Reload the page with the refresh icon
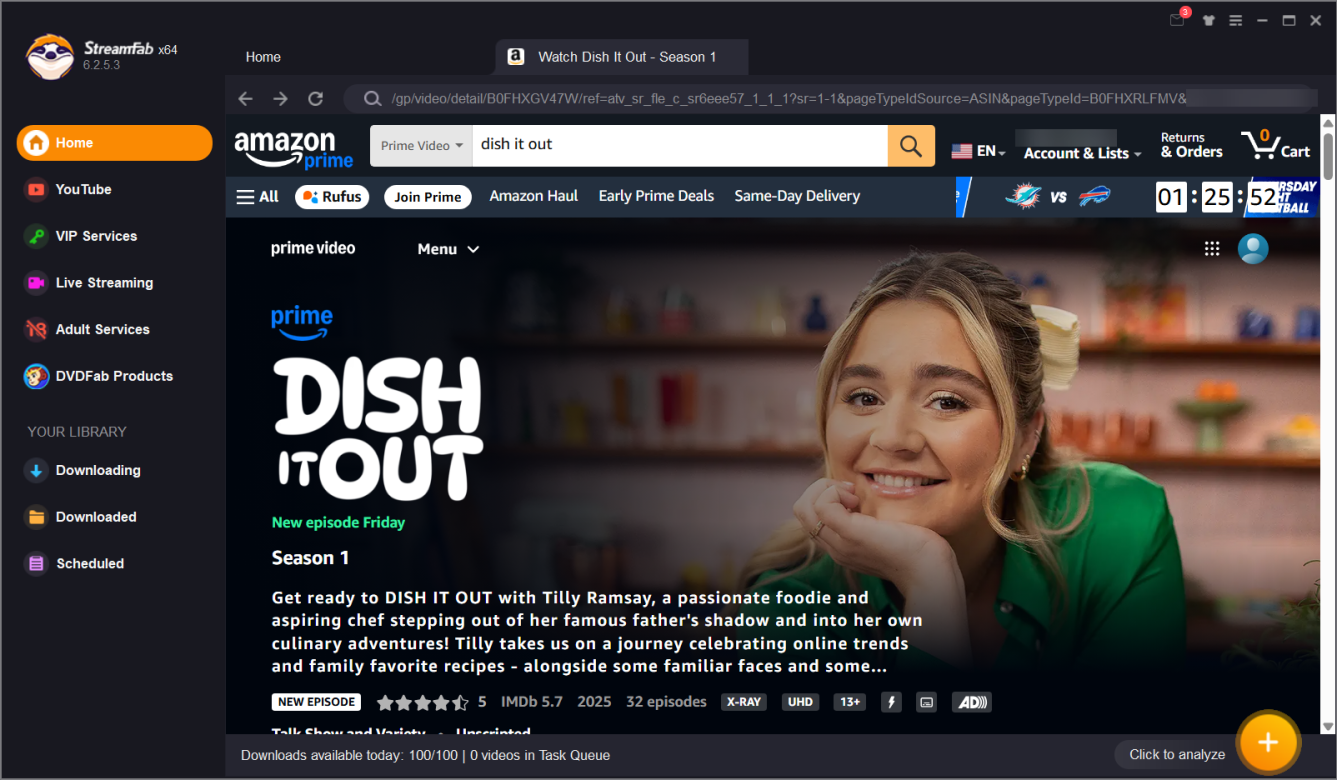The image size is (1337, 780). 315,98
